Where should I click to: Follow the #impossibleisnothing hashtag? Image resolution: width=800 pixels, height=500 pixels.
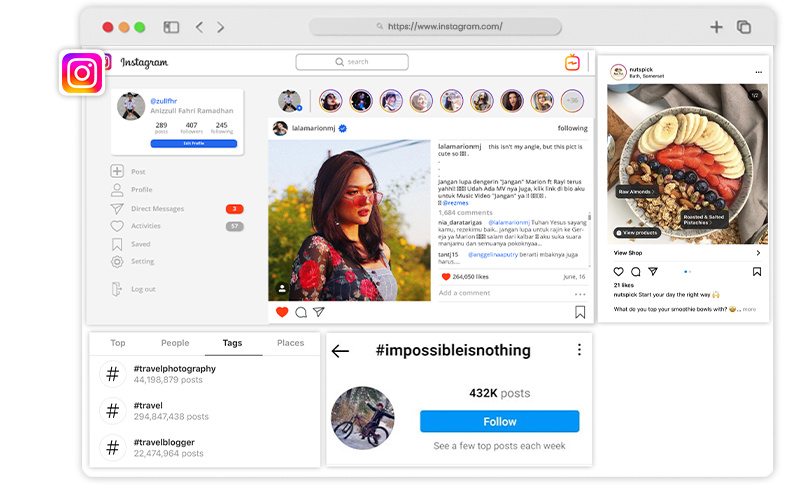click(499, 421)
